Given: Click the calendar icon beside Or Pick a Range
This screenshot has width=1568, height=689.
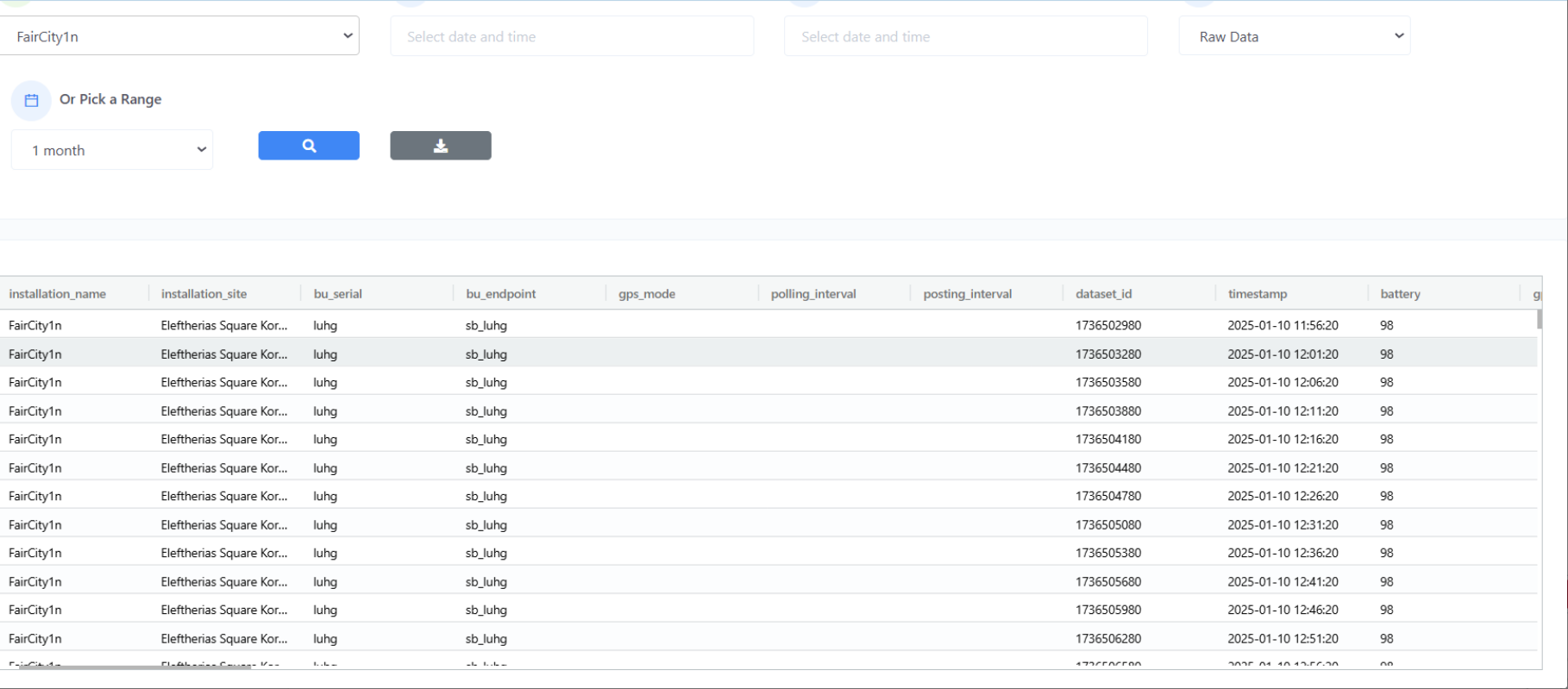Looking at the screenshot, I should click(x=31, y=100).
